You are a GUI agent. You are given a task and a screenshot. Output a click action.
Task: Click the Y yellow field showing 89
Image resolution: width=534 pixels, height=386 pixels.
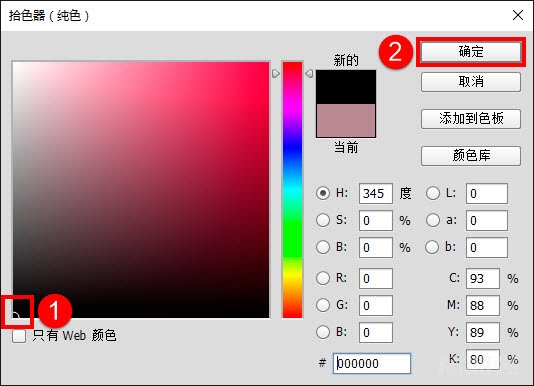[x=483, y=332]
